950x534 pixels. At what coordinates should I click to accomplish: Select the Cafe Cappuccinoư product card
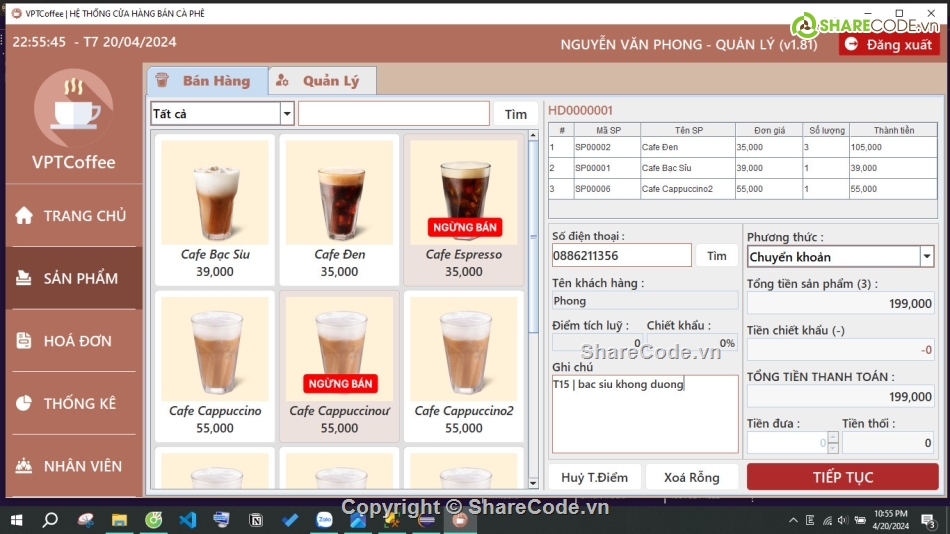(x=339, y=366)
